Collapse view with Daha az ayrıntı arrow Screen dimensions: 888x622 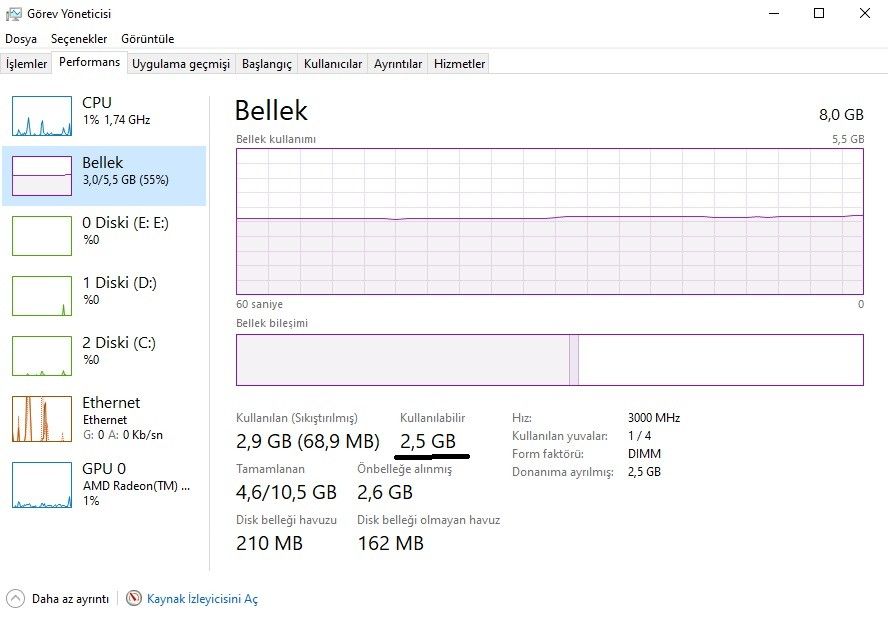(x=15, y=598)
